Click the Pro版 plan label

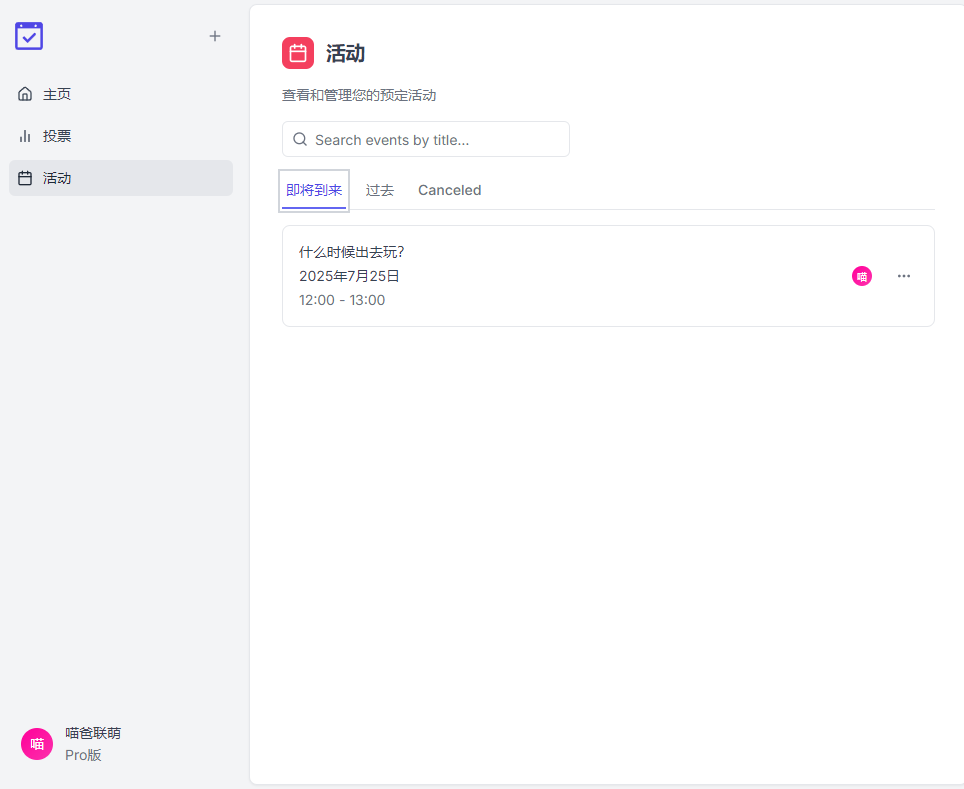point(83,755)
